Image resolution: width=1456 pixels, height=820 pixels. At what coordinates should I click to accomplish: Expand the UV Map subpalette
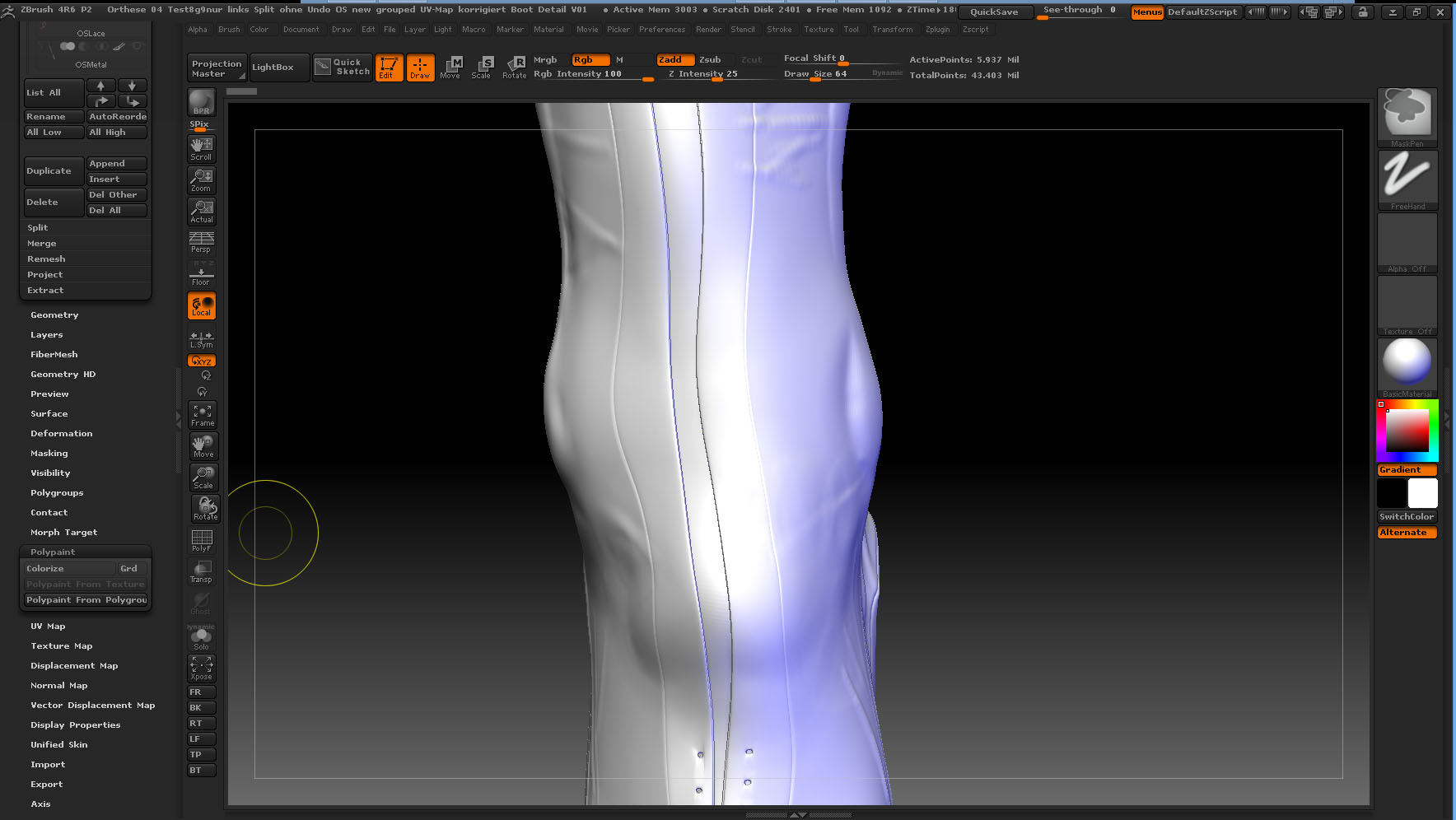pyautogui.click(x=48, y=627)
